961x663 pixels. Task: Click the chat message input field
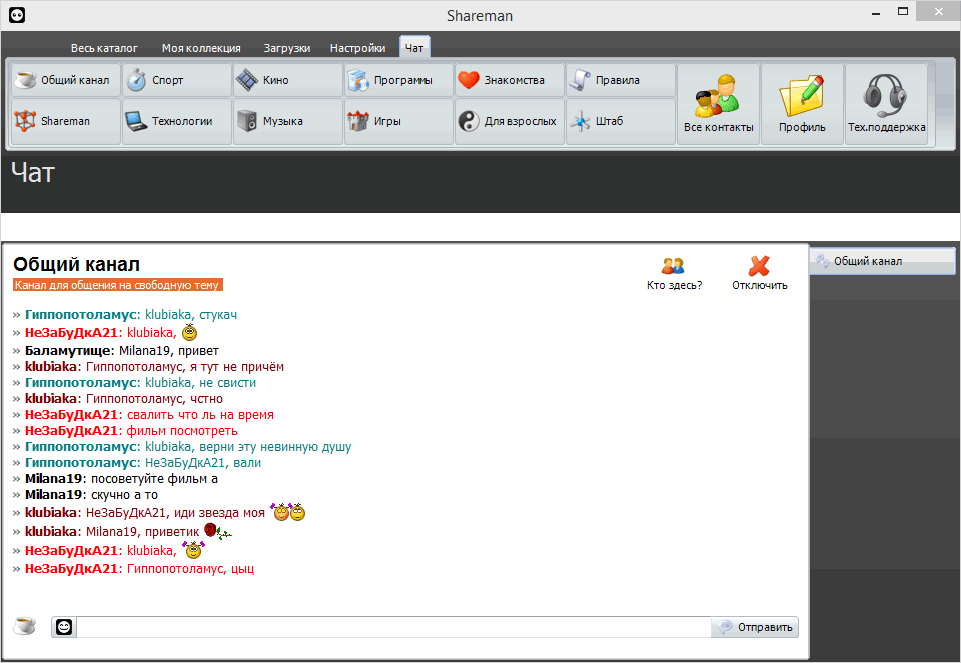393,627
